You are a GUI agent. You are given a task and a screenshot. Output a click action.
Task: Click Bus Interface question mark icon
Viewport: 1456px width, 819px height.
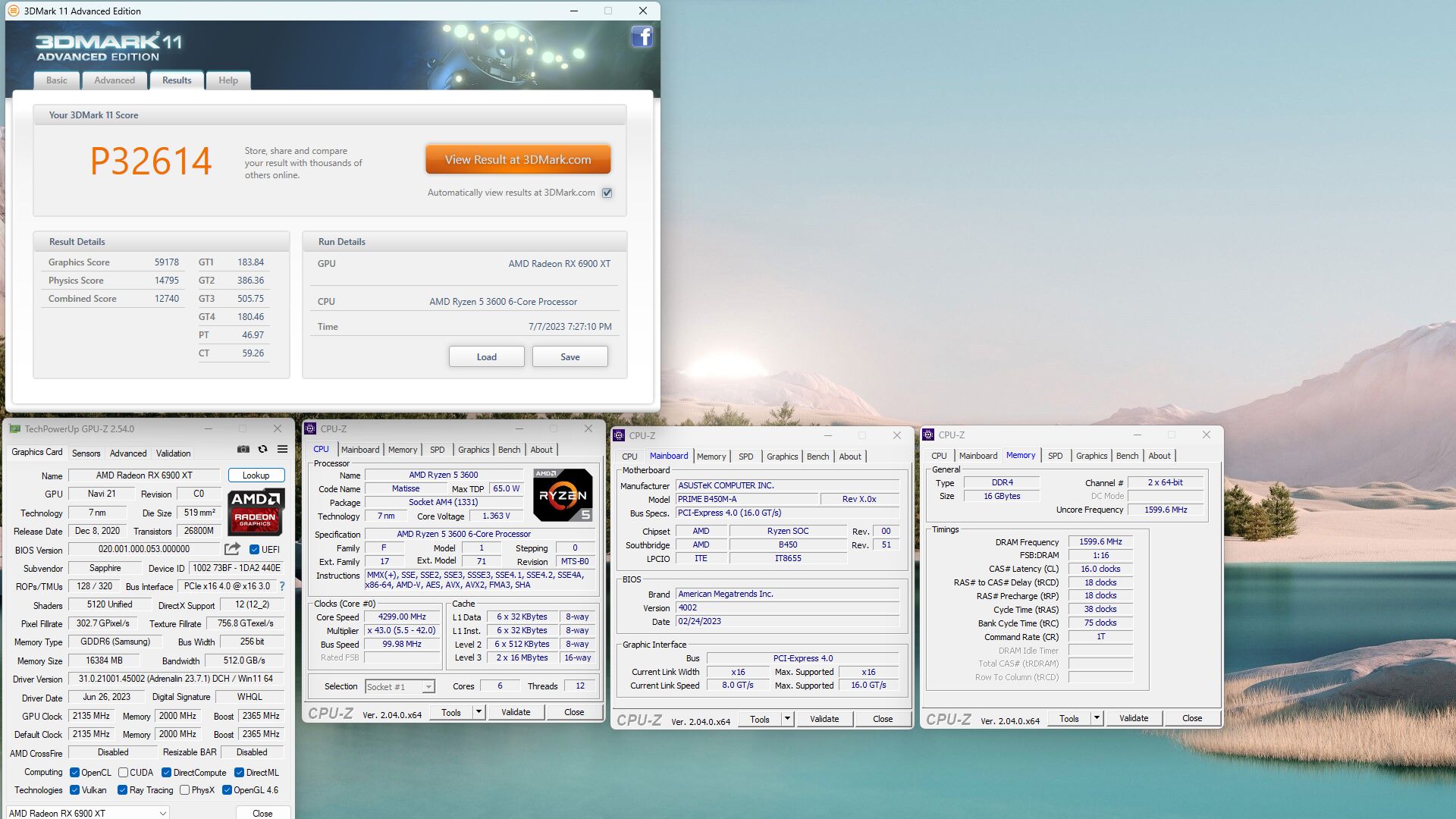(282, 586)
